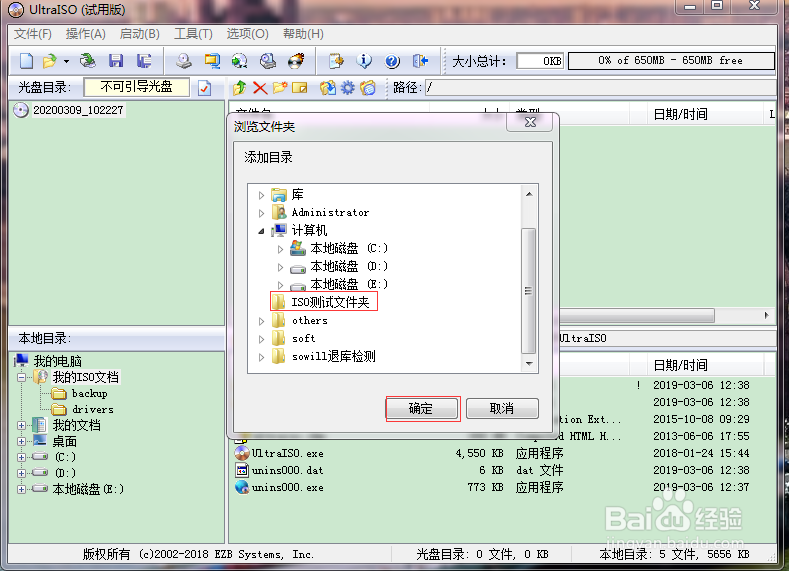Click the Rename label icon

coord(299,88)
